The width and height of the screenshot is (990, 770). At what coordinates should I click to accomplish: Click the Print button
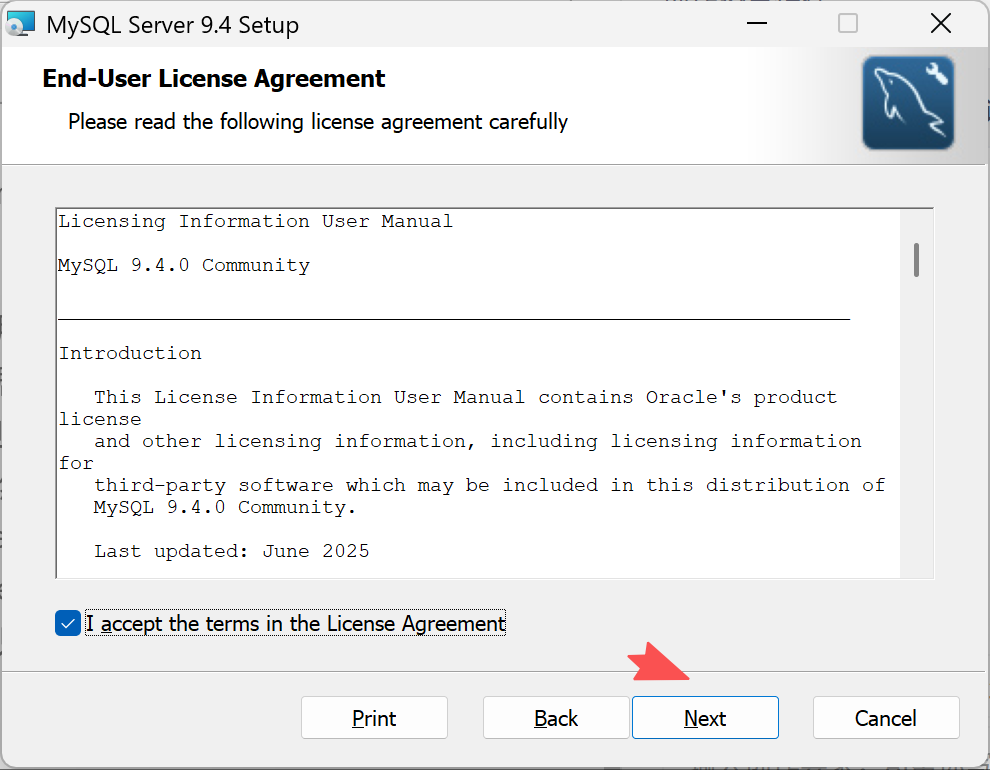[x=374, y=718]
